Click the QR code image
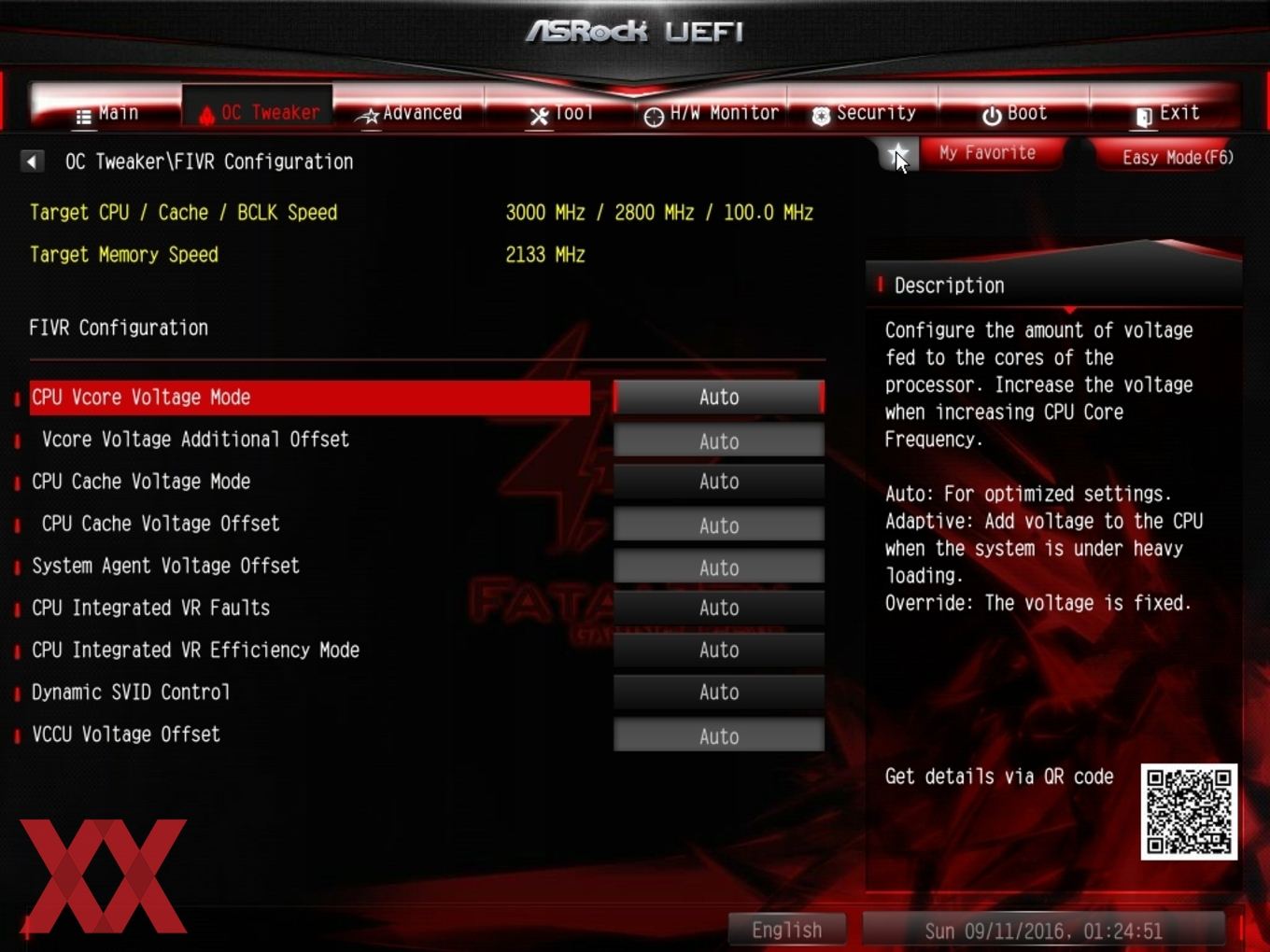The height and width of the screenshot is (952, 1270). pyautogui.click(x=1189, y=812)
